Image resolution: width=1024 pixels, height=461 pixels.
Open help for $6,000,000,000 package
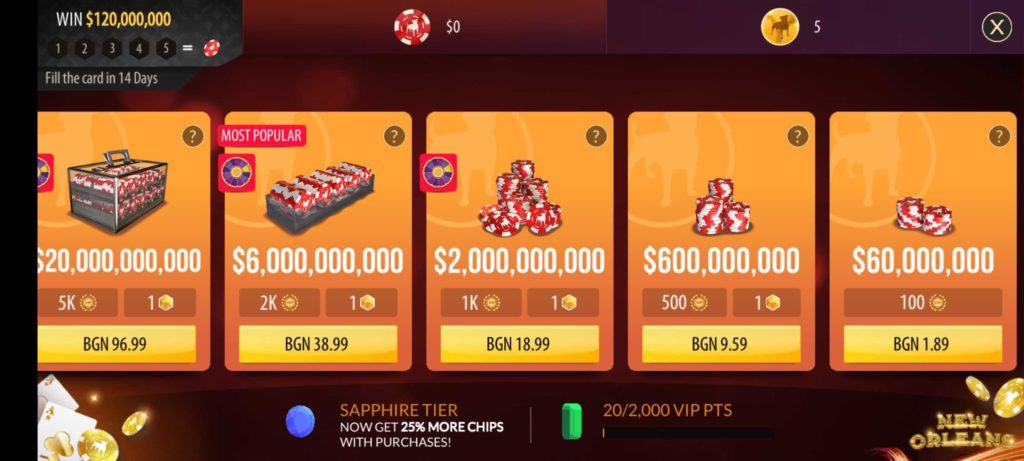pyautogui.click(x=394, y=136)
